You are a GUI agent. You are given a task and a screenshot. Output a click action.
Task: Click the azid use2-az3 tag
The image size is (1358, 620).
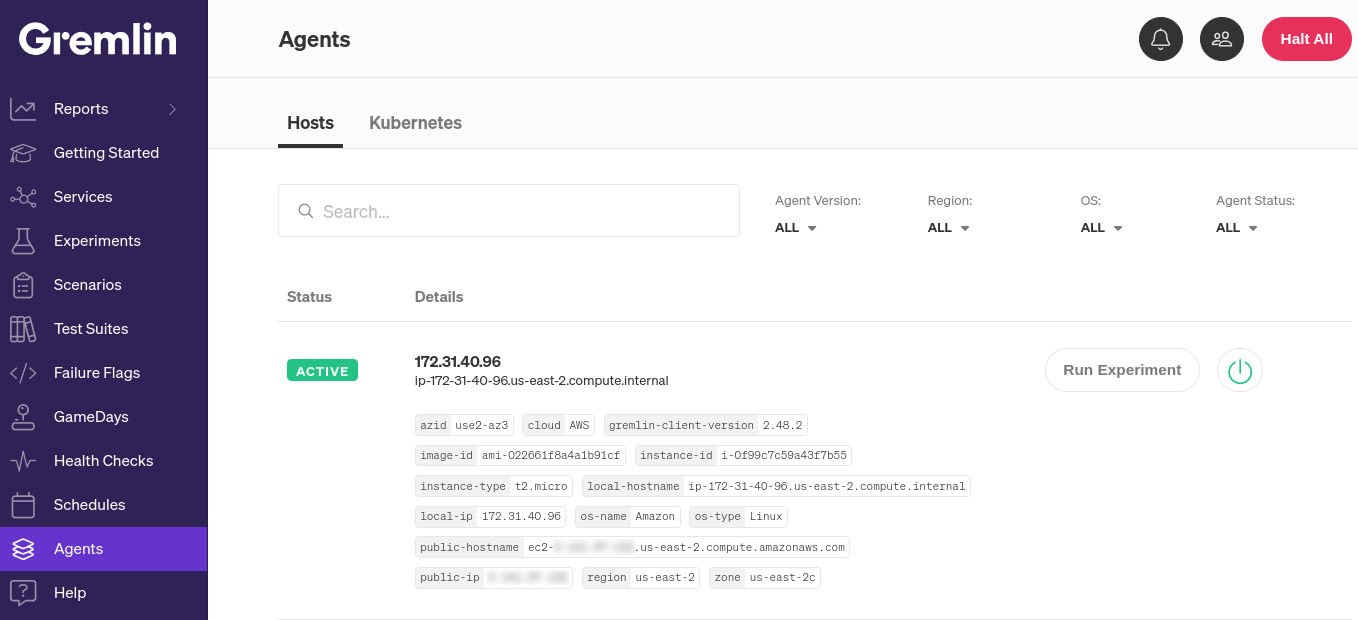coord(464,425)
